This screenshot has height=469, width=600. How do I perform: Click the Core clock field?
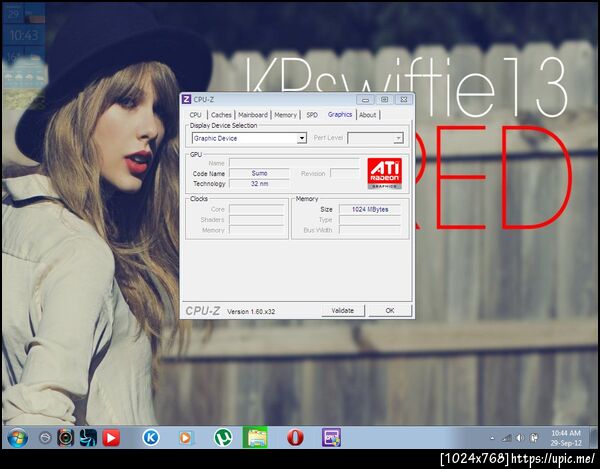(256, 209)
